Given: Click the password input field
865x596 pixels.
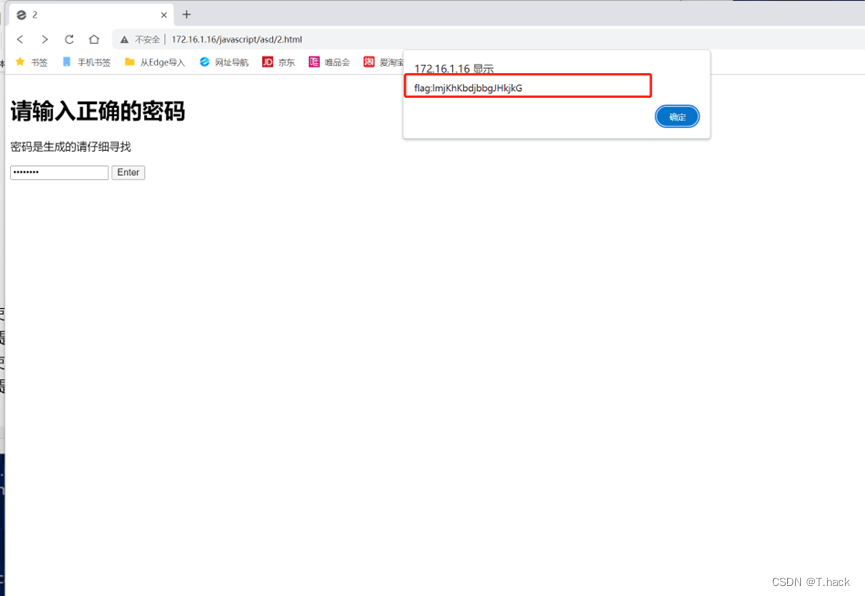Looking at the screenshot, I should (x=58, y=172).
